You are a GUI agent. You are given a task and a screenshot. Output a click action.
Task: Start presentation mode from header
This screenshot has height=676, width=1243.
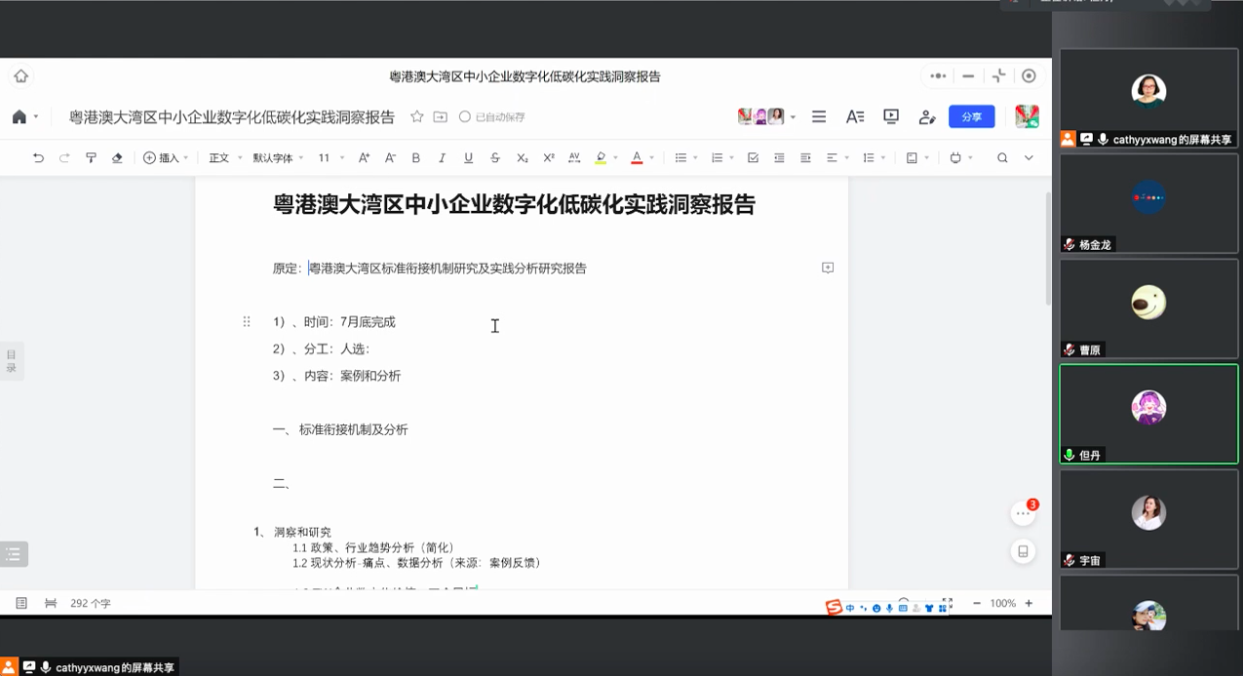click(891, 117)
